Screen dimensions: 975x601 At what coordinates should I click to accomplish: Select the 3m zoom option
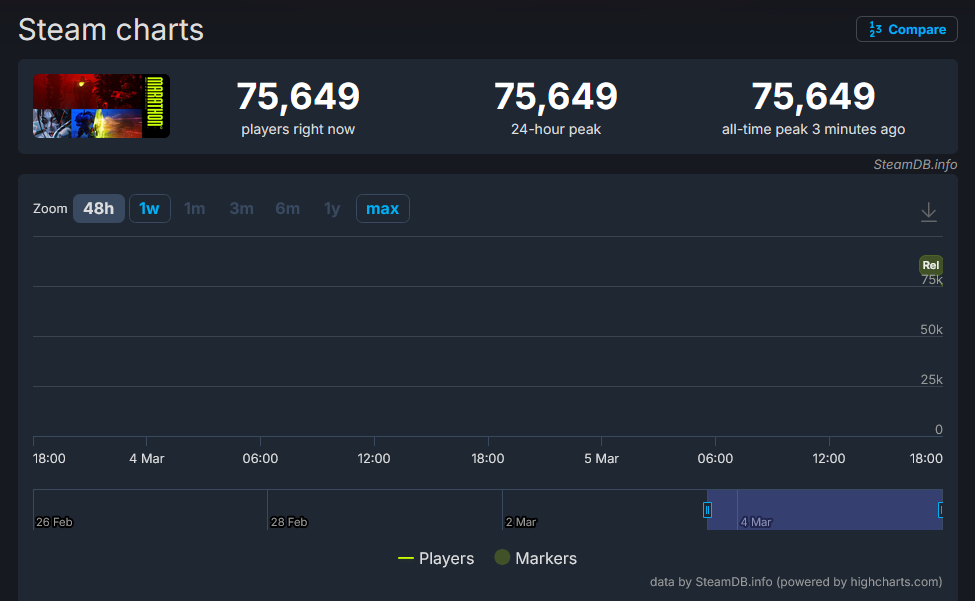click(241, 208)
